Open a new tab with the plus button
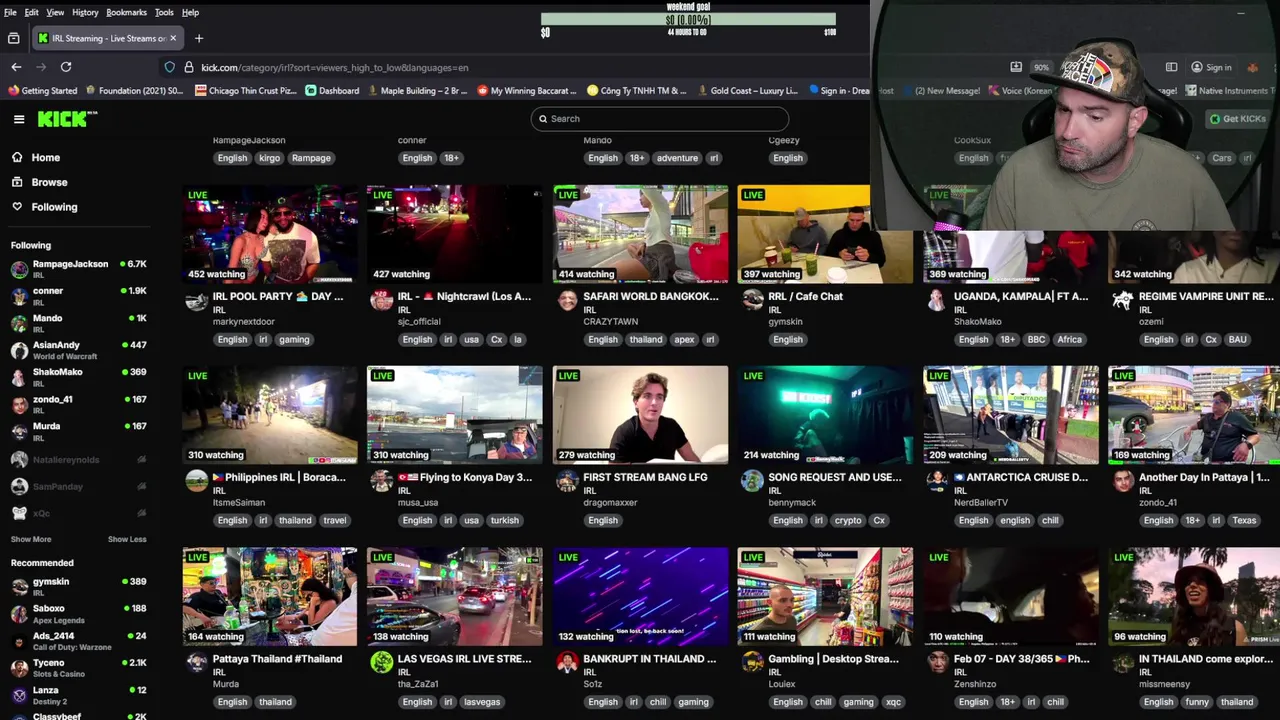Image resolution: width=1280 pixels, height=720 pixels. 199,38
